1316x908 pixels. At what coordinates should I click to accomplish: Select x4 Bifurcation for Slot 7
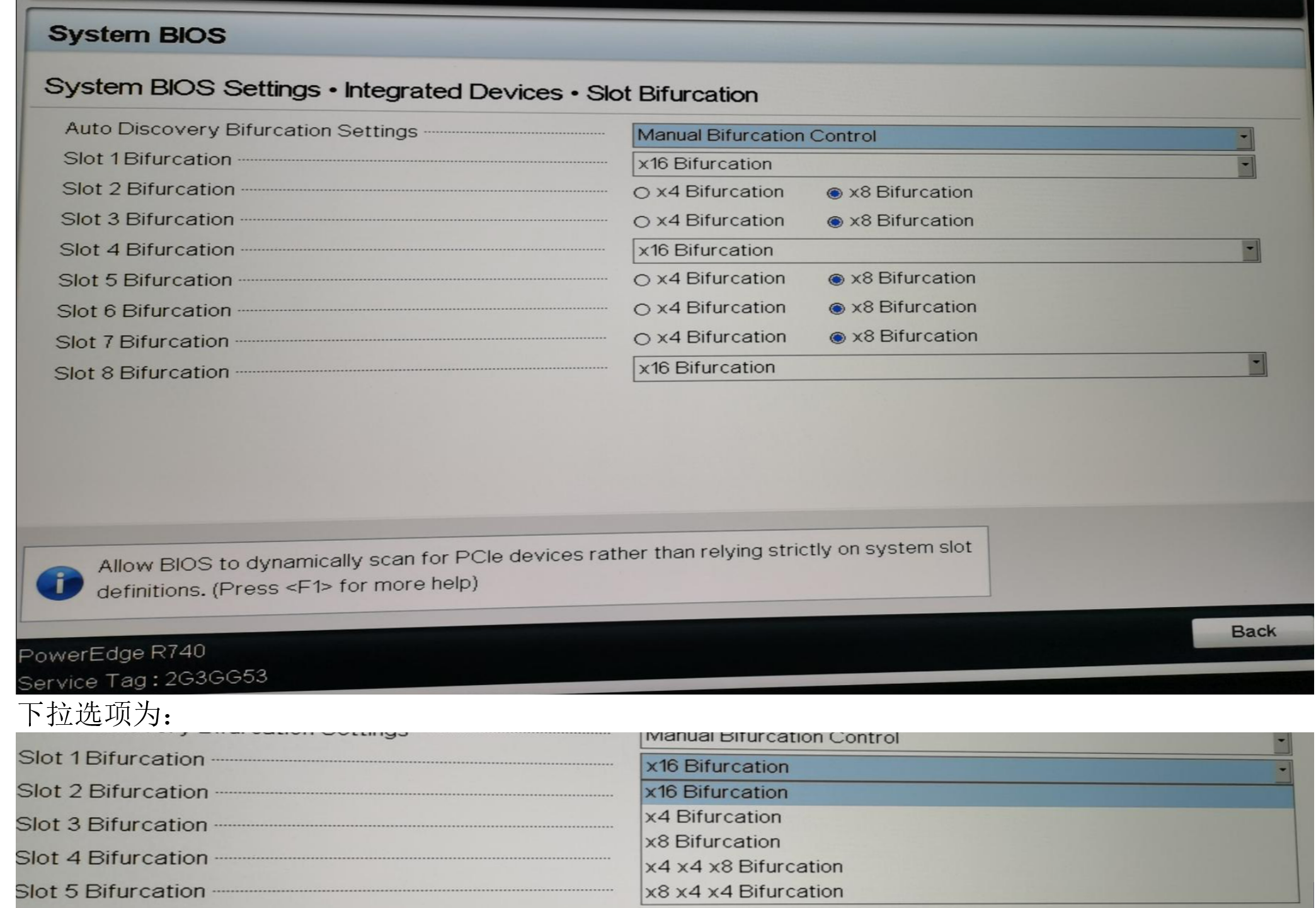click(x=642, y=339)
